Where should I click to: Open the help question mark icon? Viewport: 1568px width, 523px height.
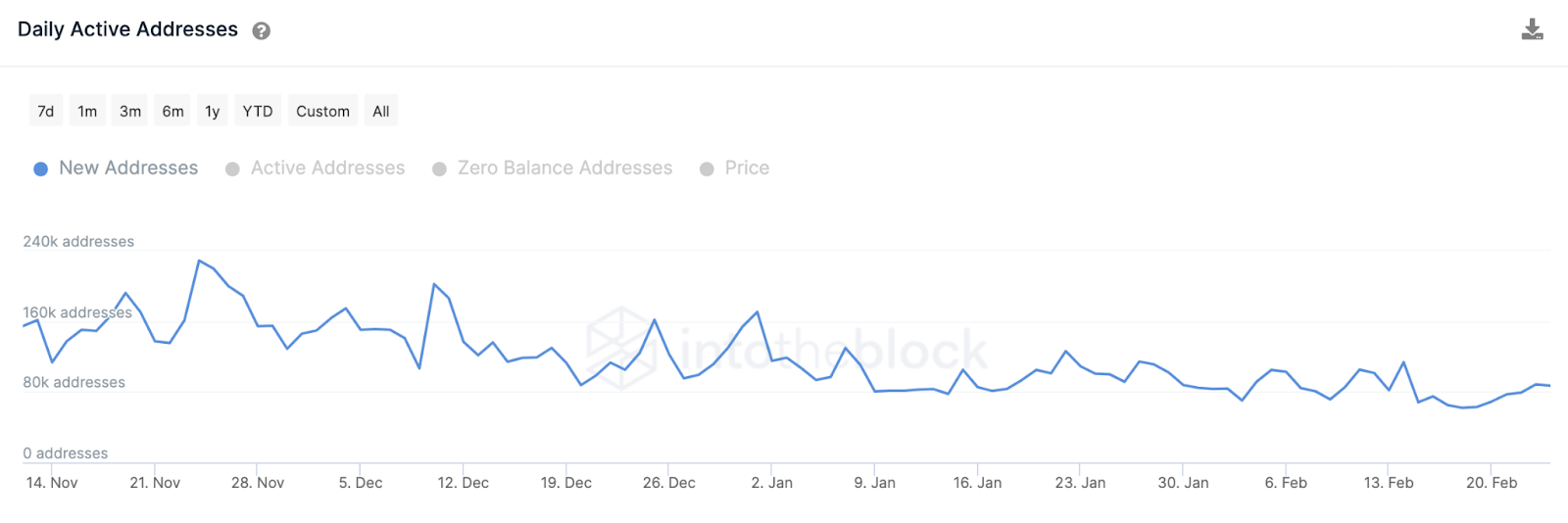(261, 30)
